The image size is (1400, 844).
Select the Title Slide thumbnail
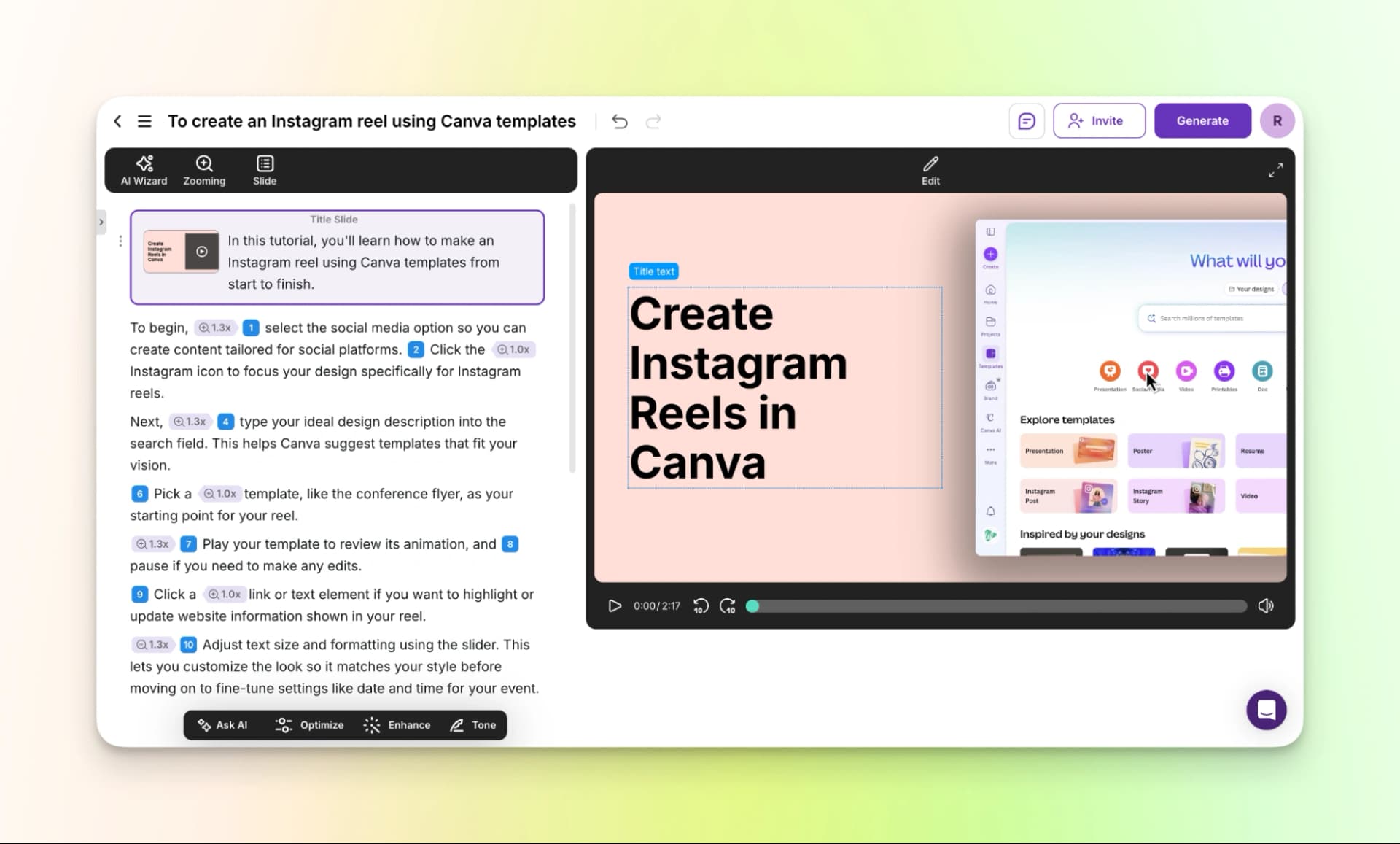point(181,252)
